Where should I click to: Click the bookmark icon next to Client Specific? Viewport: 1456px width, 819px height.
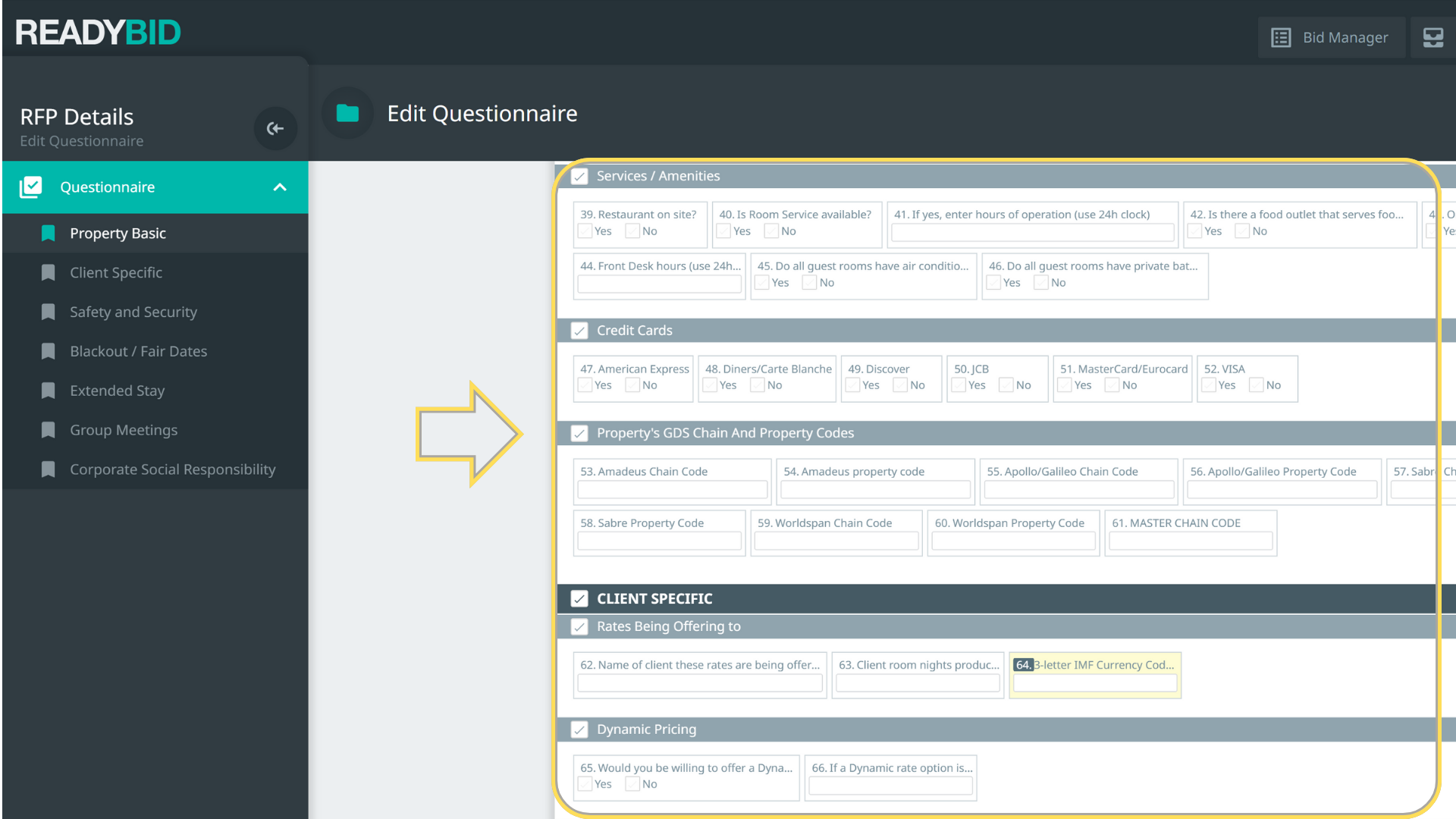click(x=49, y=273)
